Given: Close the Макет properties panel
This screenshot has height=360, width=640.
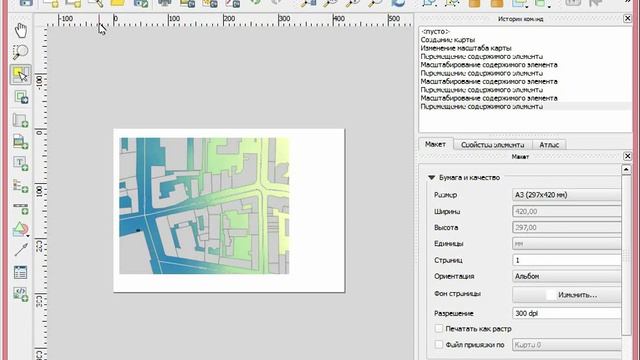Looking at the screenshot, I should 627,156.
